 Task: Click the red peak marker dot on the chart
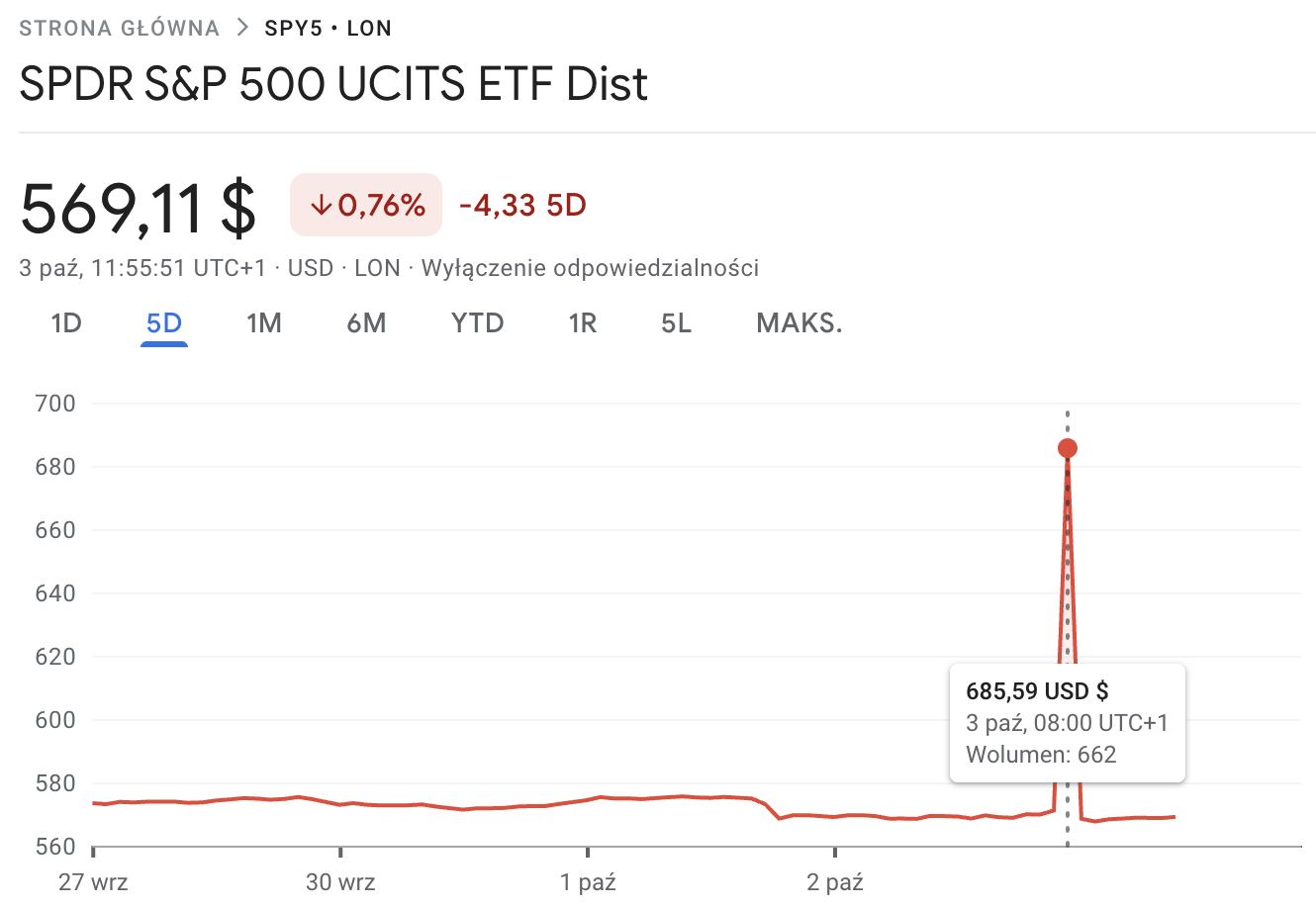tap(1067, 449)
